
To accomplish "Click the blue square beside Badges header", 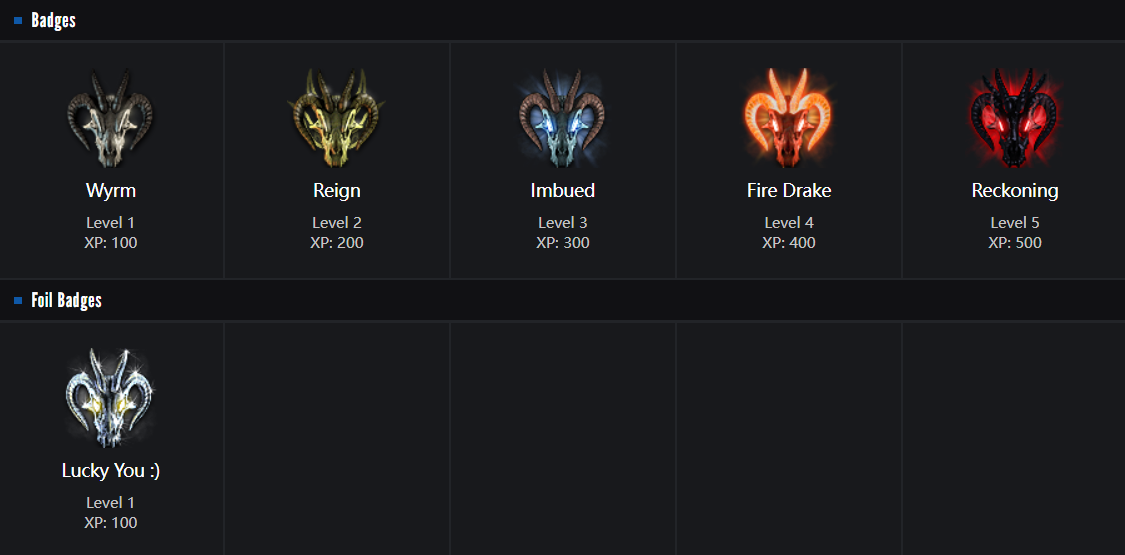I will point(18,20).
